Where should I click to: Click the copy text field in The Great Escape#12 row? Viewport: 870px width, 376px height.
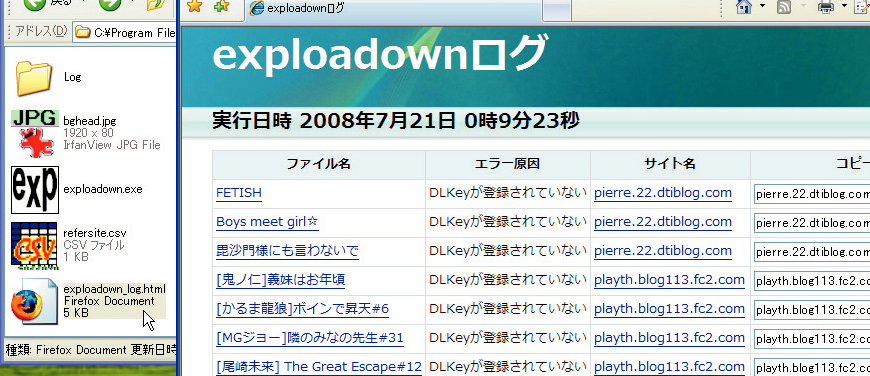812,367
